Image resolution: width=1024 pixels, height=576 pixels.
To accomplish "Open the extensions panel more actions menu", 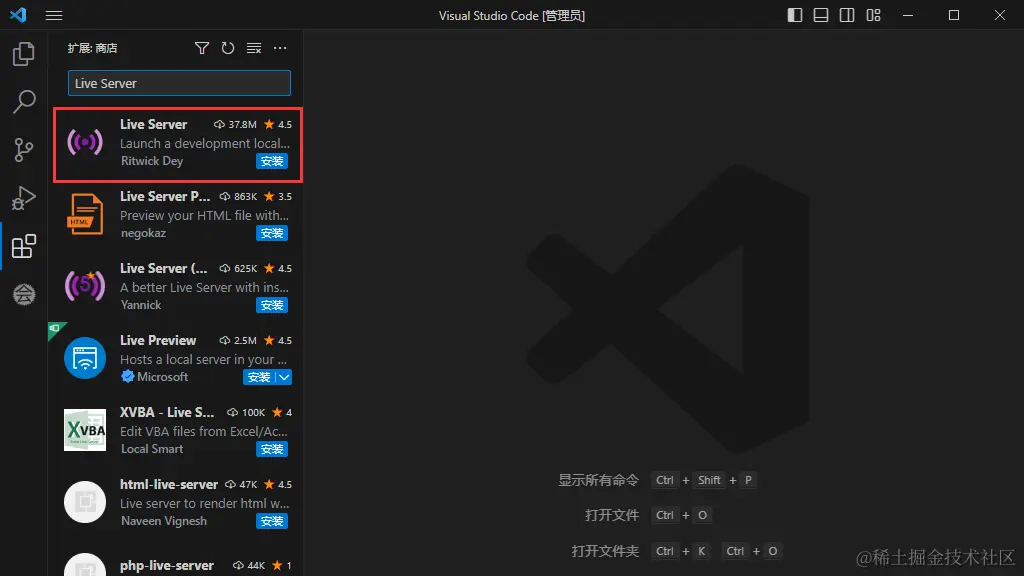I will tap(280, 48).
